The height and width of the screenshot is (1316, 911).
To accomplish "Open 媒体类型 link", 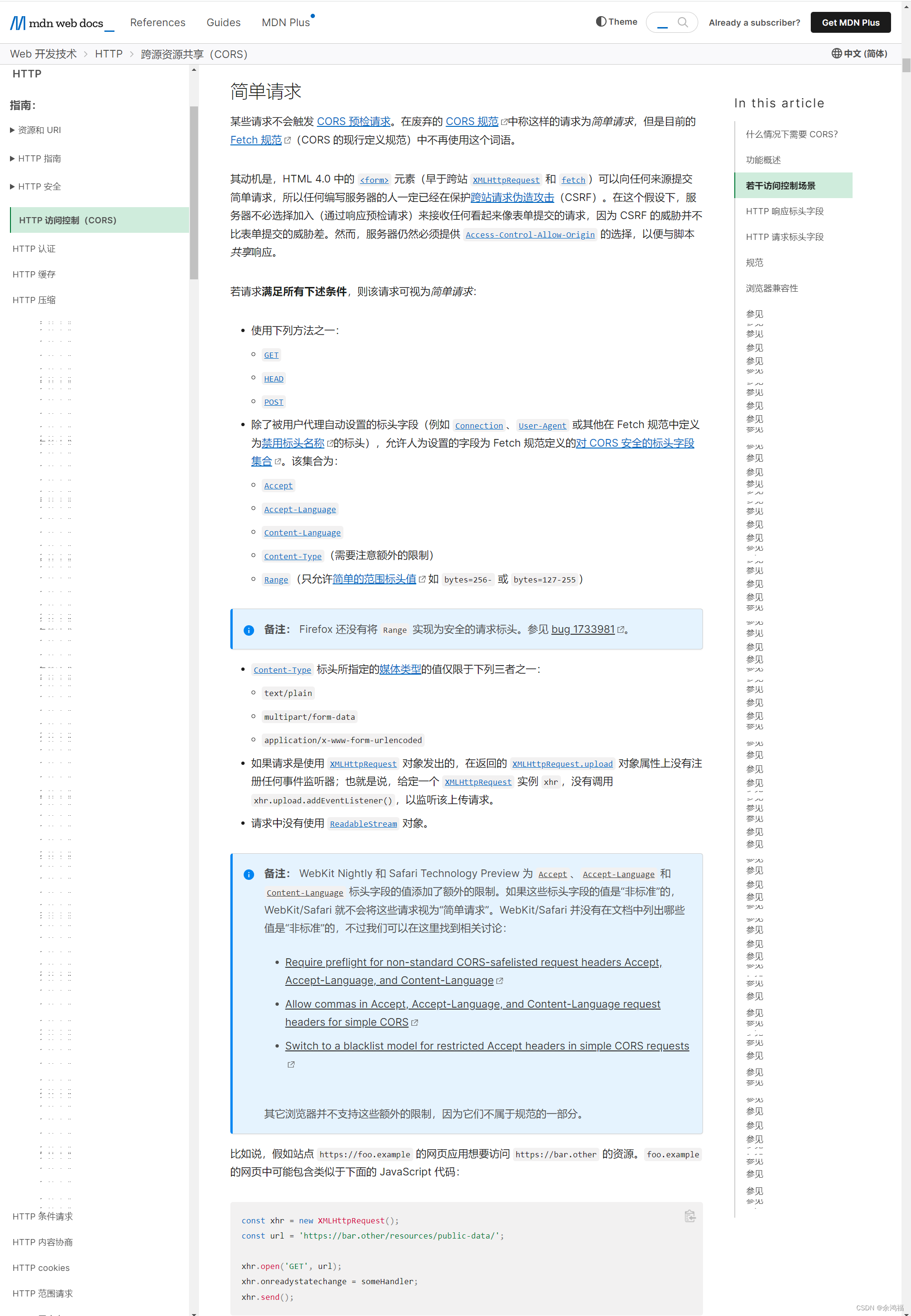I will 400,669.
